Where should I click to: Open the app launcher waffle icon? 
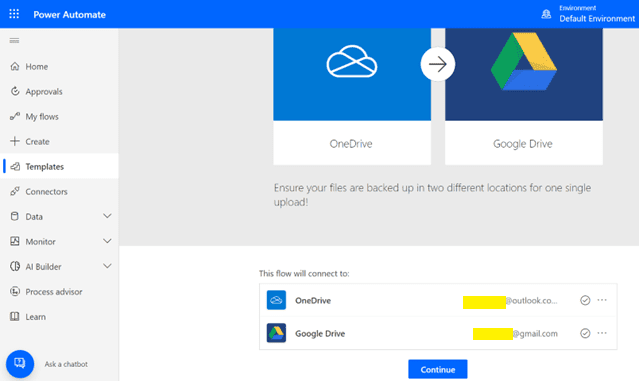coord(14,14)
